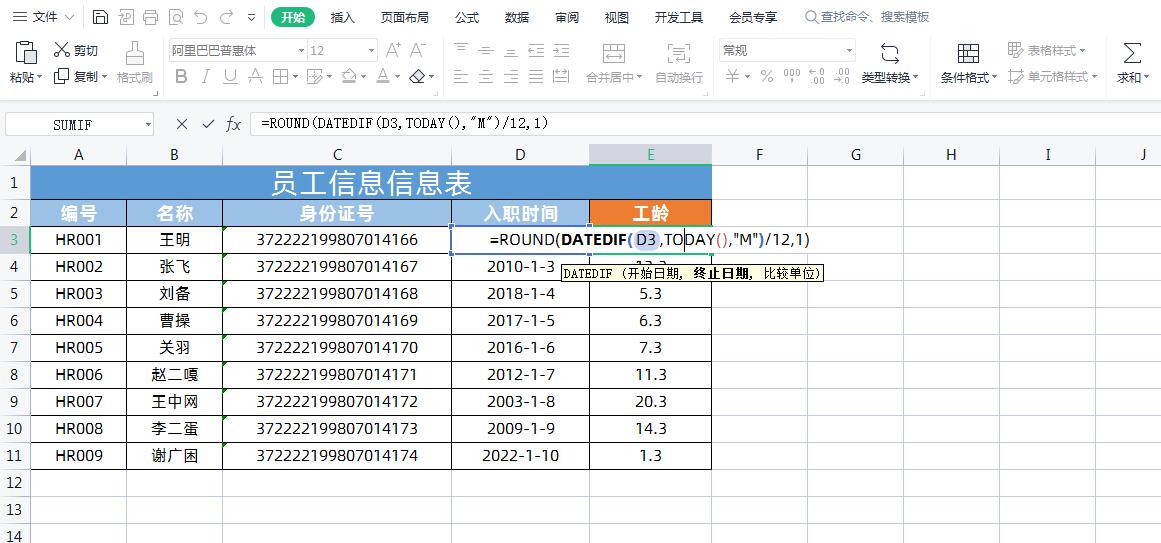Click the Print Preview icon

click(175, 17)
